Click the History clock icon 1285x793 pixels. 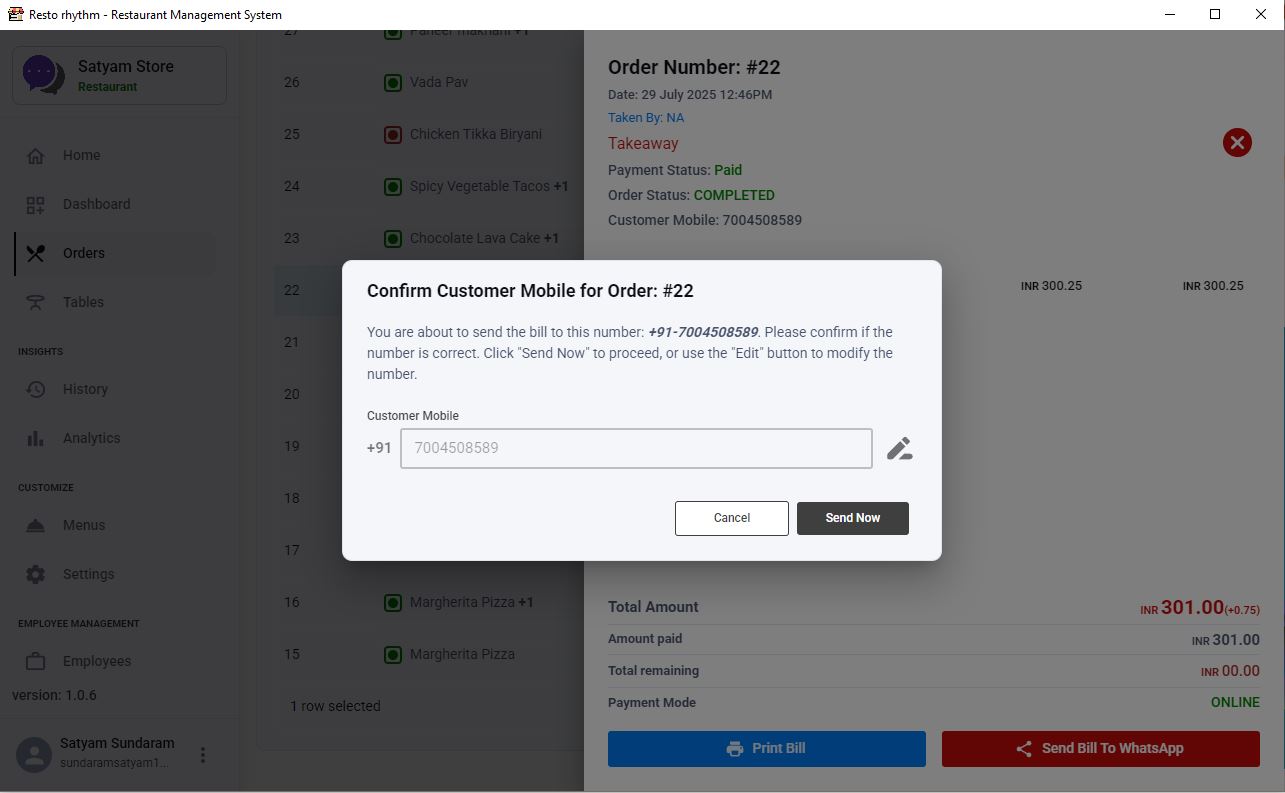click(x=36, y=390)
